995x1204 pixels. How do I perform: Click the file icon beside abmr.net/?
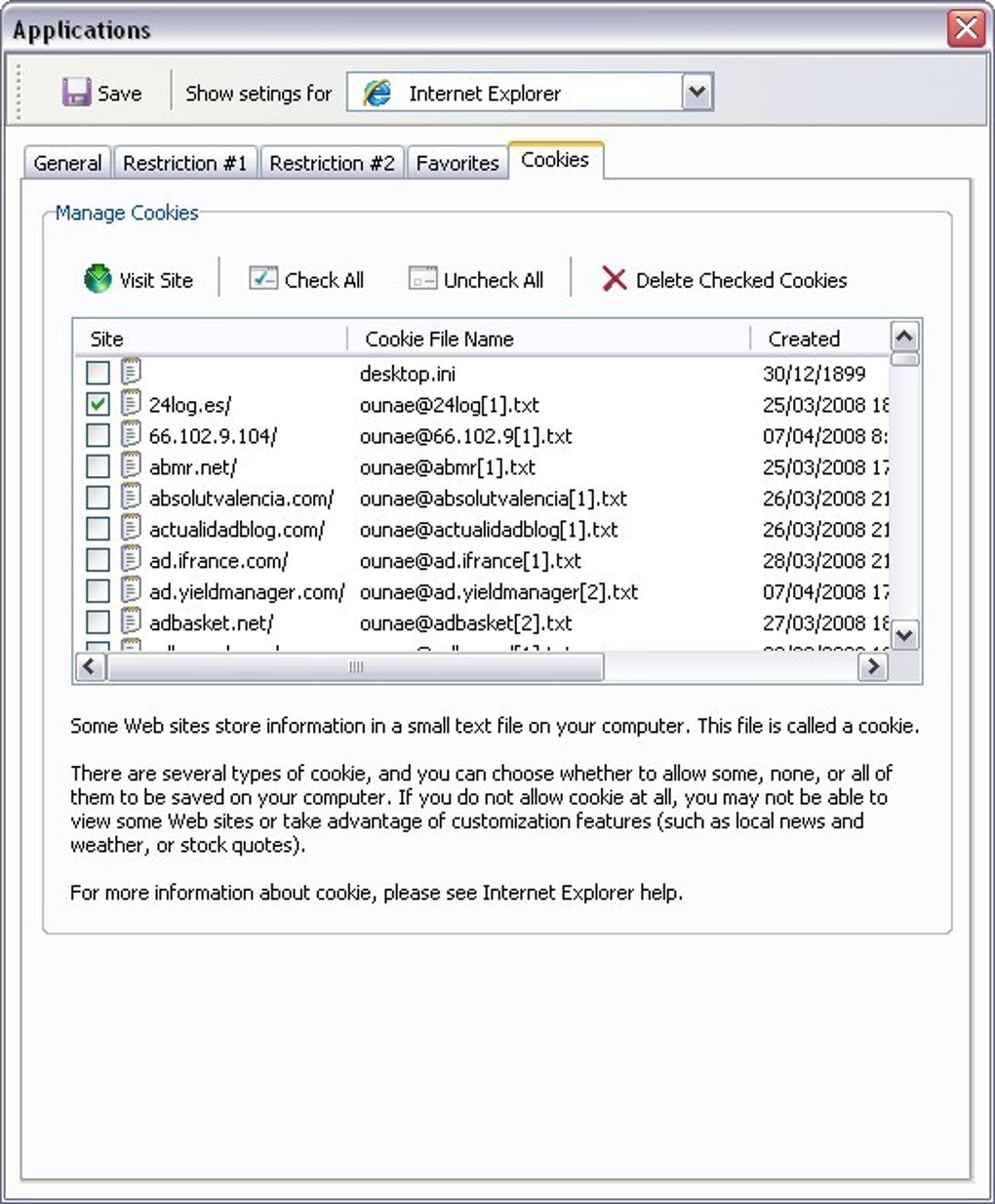click(x=132, y=465)
